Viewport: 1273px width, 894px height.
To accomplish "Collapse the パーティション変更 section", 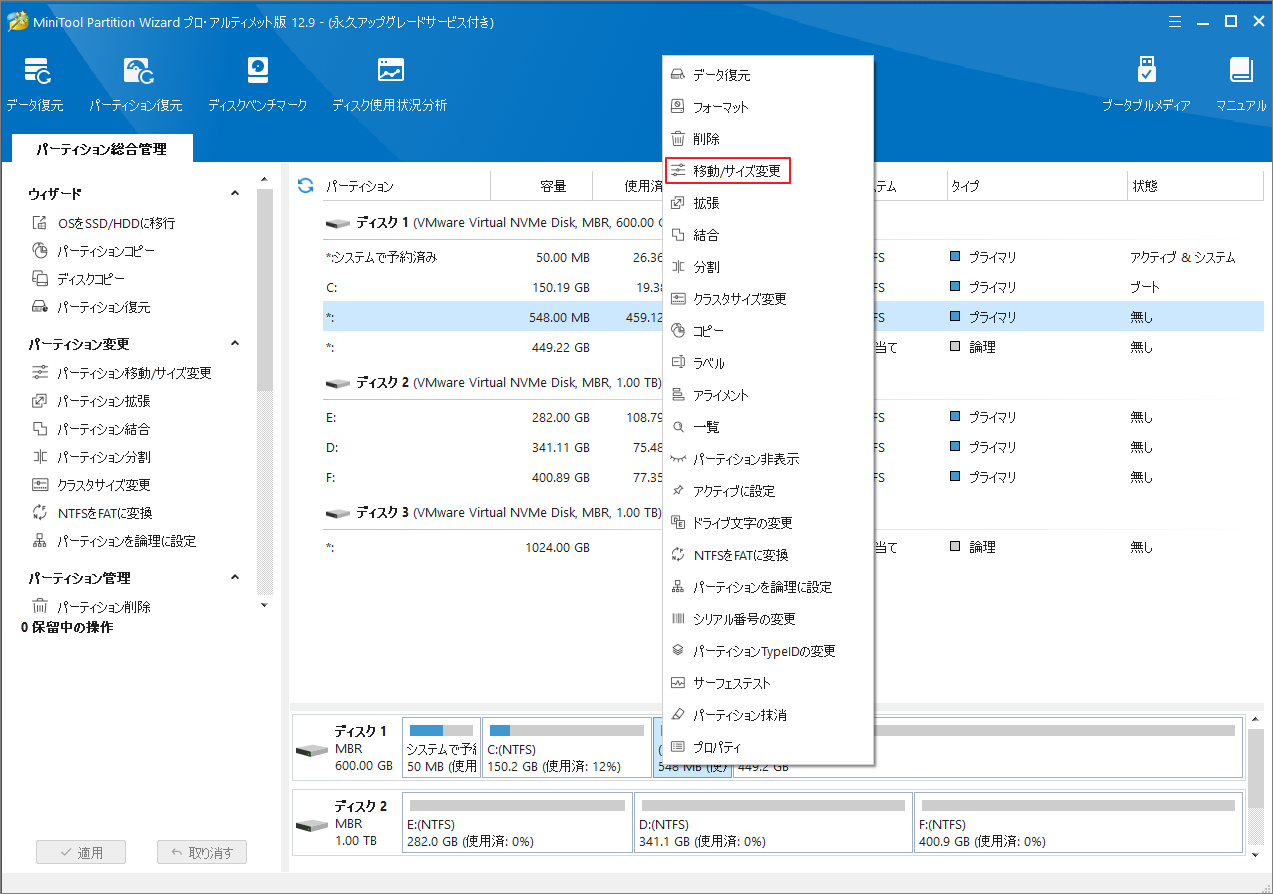I will 235,343.
